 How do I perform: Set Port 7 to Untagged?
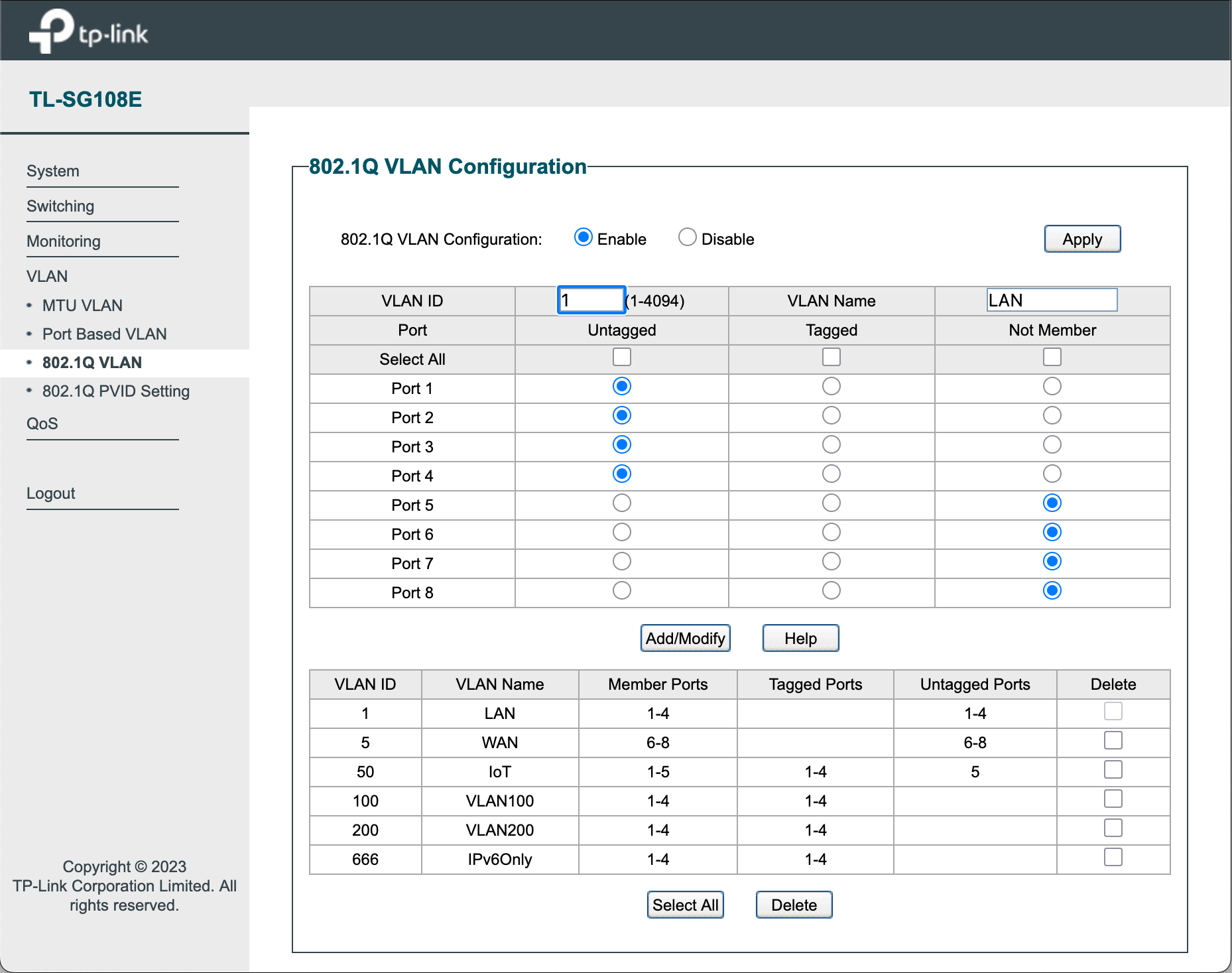coord(622,562)
